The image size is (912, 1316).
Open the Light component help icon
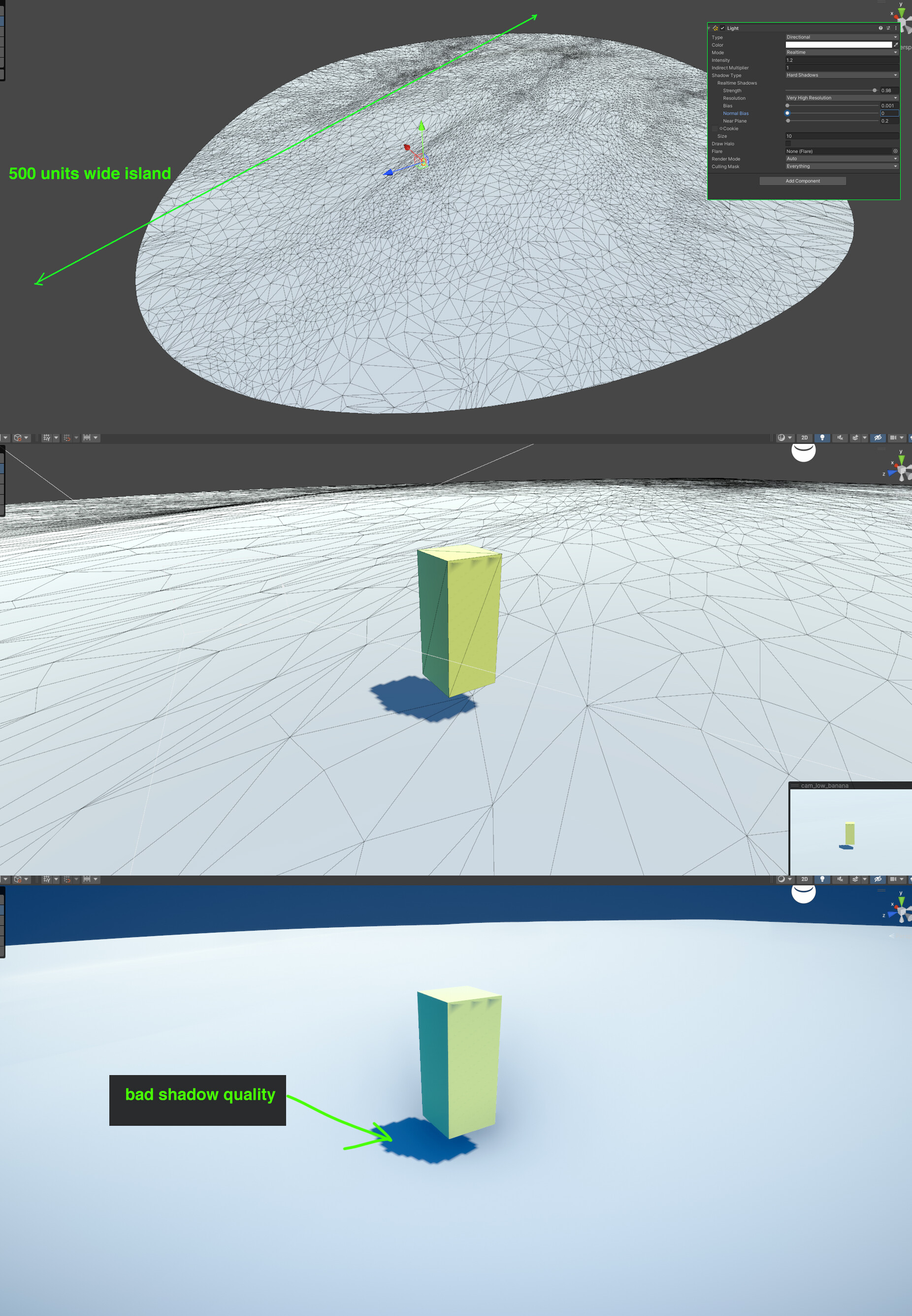(x=880, y=29)
